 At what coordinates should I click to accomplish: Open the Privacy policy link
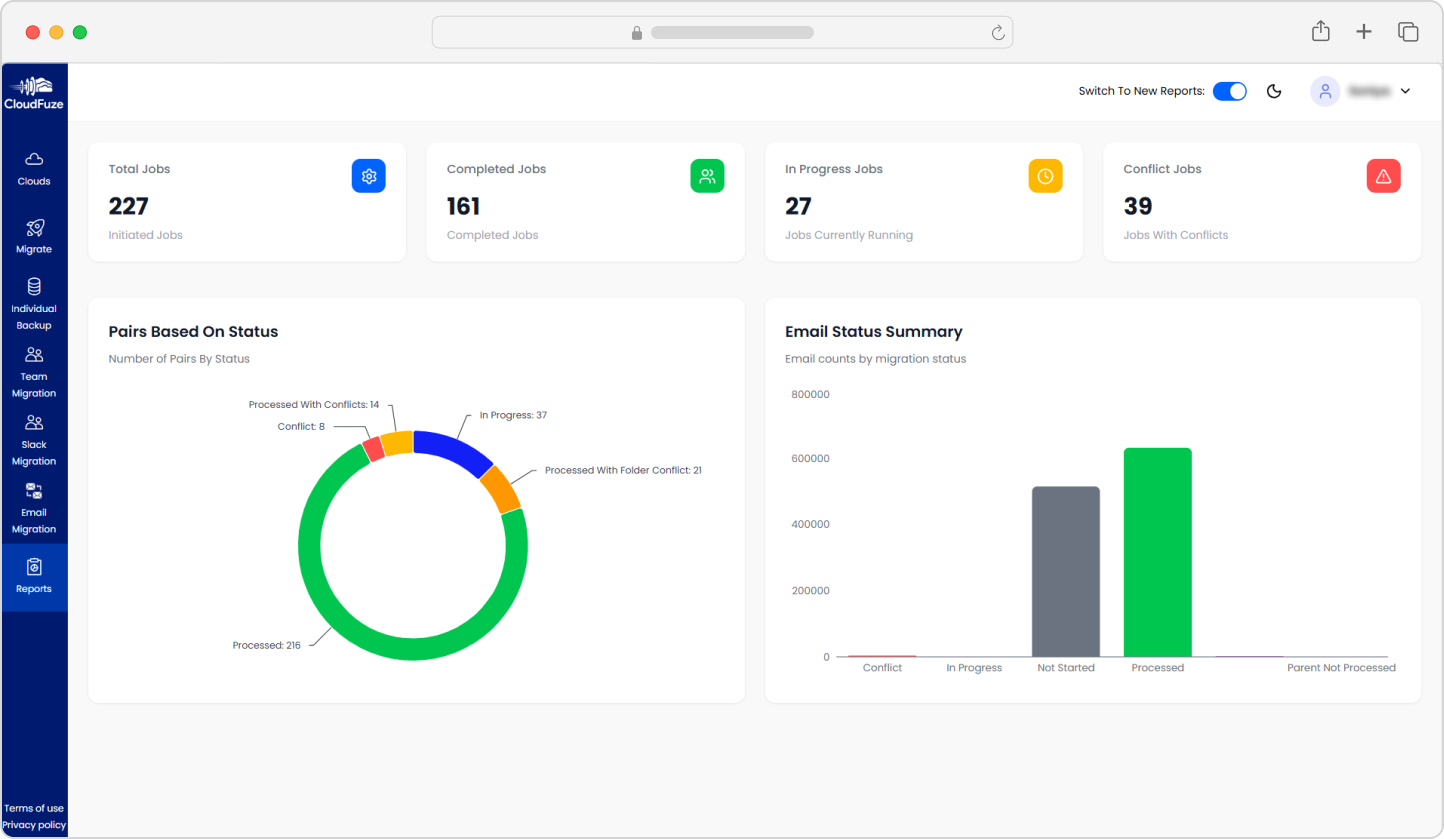34,825
